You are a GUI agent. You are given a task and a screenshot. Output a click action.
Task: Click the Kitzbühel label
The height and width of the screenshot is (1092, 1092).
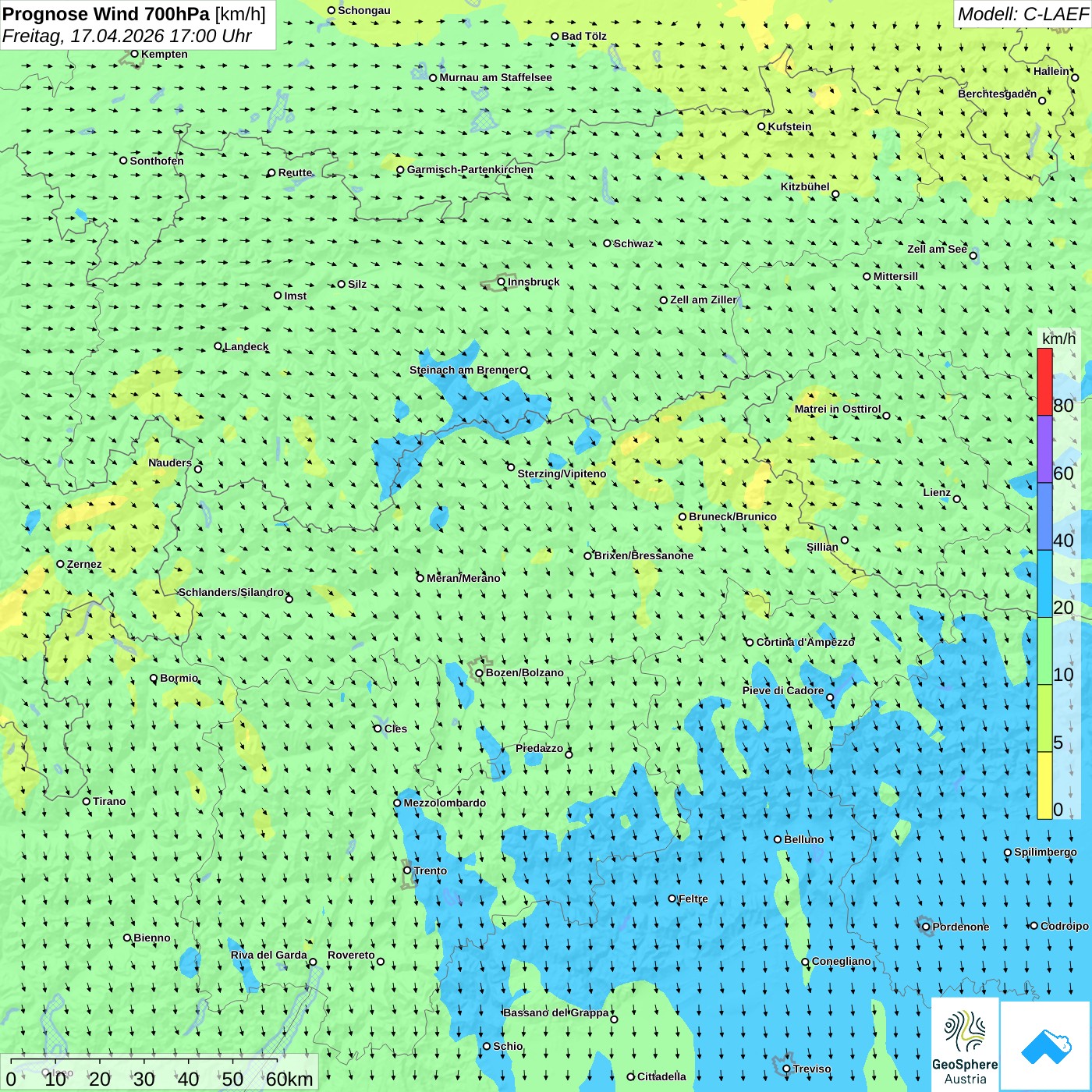(x=805, y=186)
